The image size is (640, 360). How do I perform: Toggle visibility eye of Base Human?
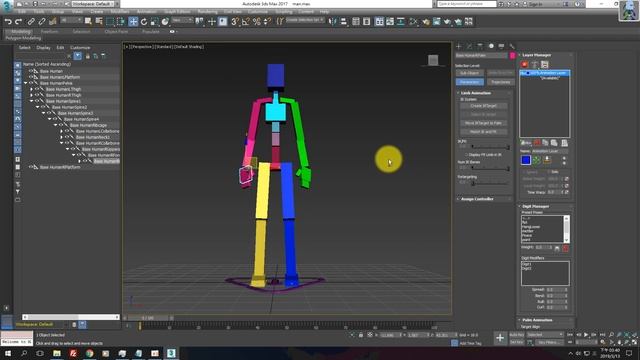point(30,71)
